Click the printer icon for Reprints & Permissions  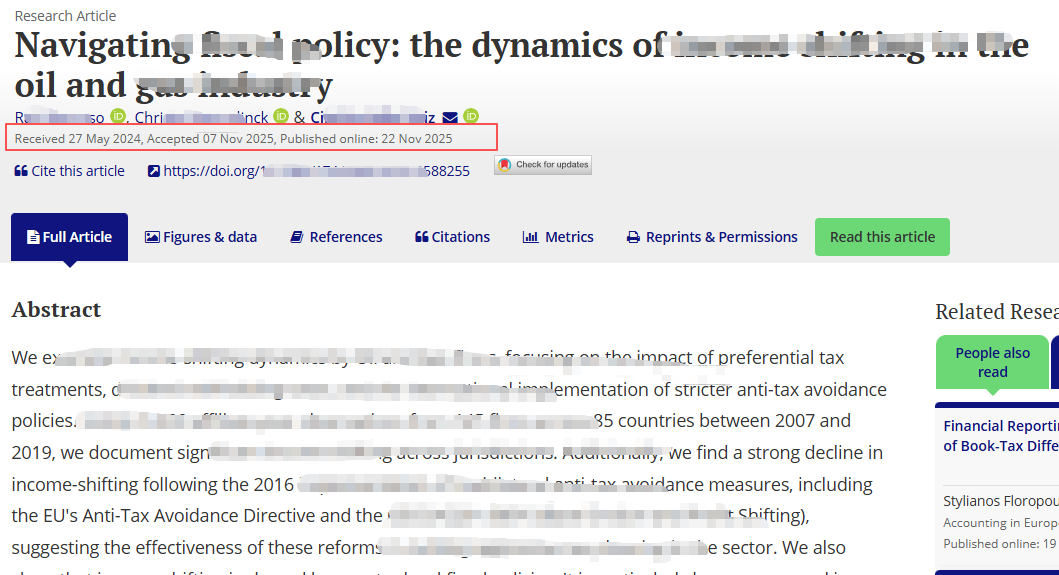[633, 238]
